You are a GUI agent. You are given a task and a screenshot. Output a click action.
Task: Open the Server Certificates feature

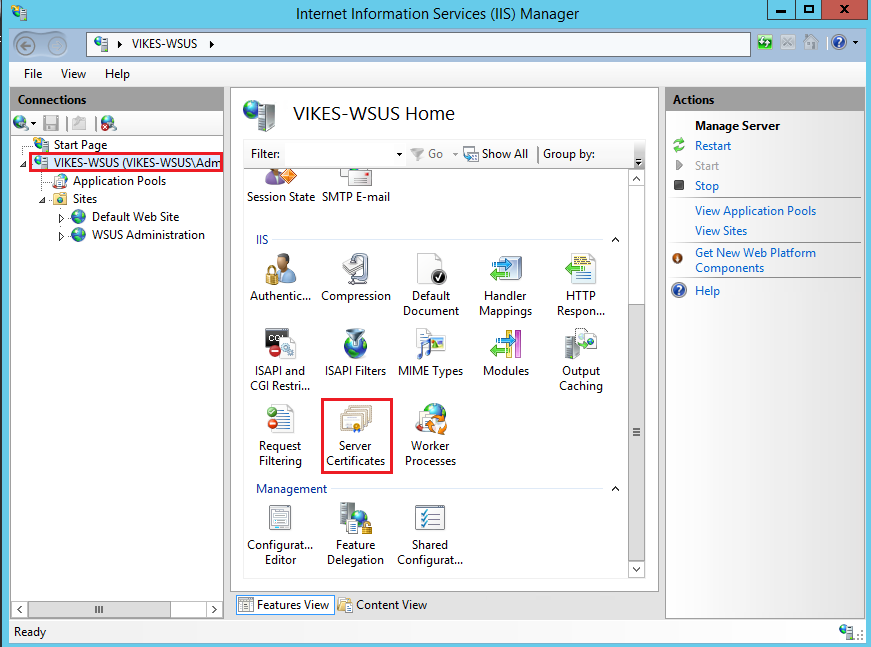pos(355,435)
